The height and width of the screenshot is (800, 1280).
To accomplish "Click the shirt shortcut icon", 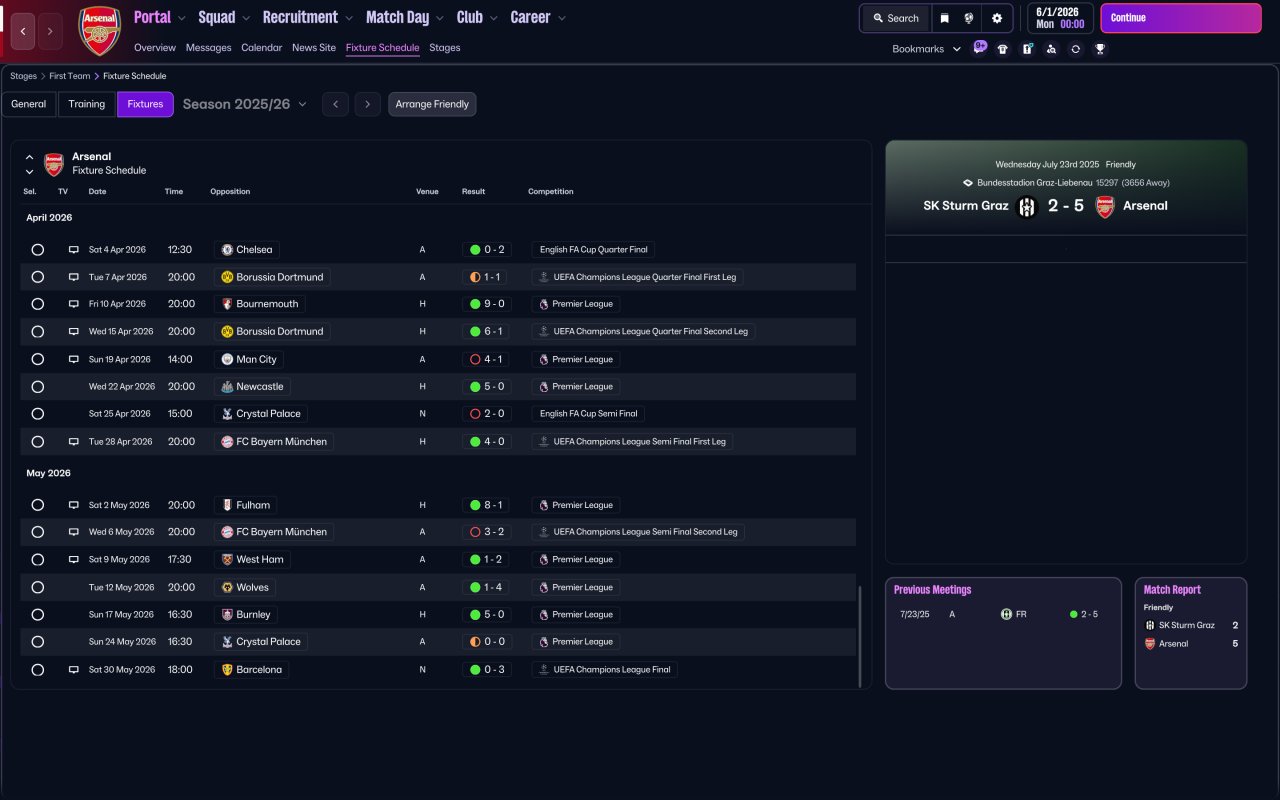I will 1003,49.
